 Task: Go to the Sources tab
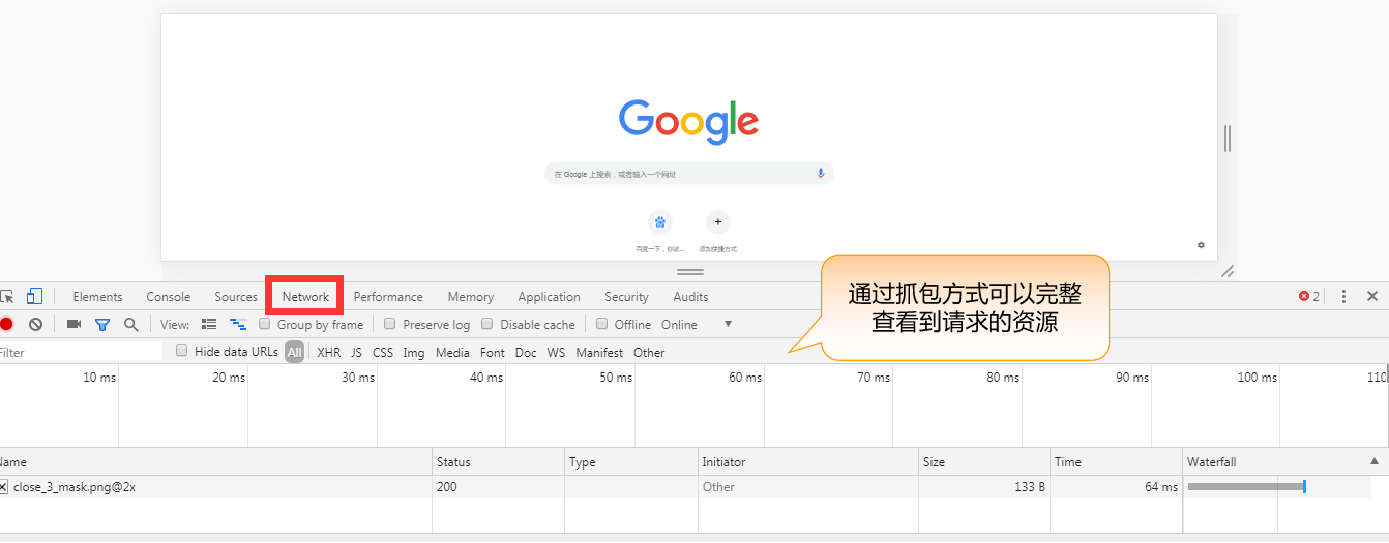pos(236,296)
